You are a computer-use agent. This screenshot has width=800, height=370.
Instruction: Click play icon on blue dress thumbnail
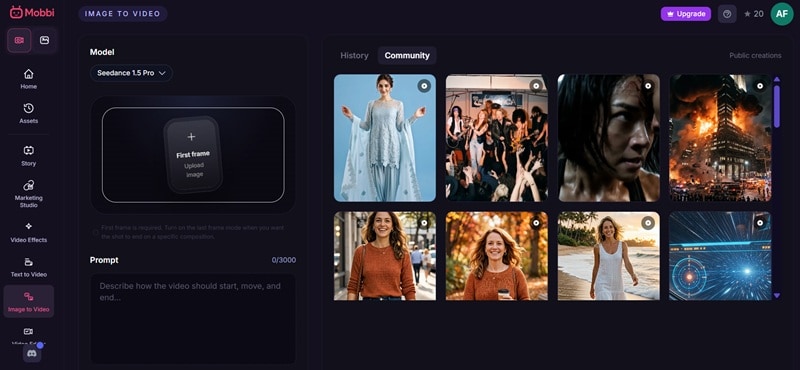424,86
